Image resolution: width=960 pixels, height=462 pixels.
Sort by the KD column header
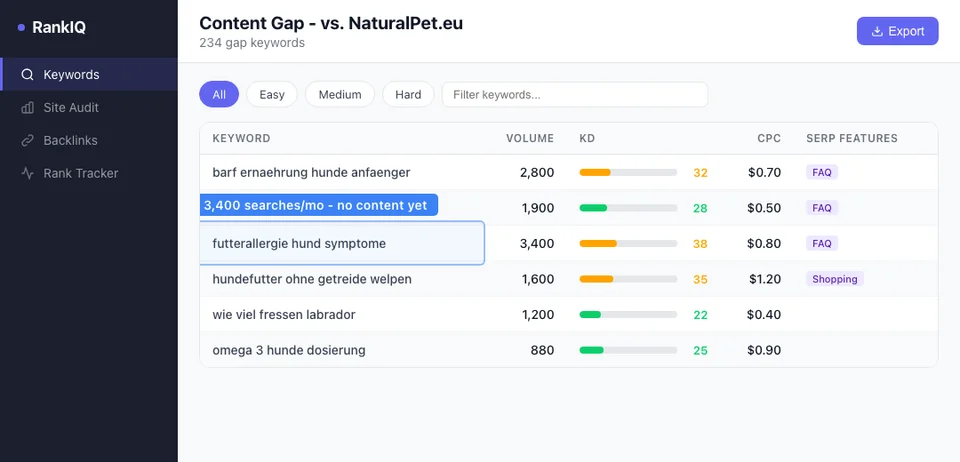click(587, 138)
